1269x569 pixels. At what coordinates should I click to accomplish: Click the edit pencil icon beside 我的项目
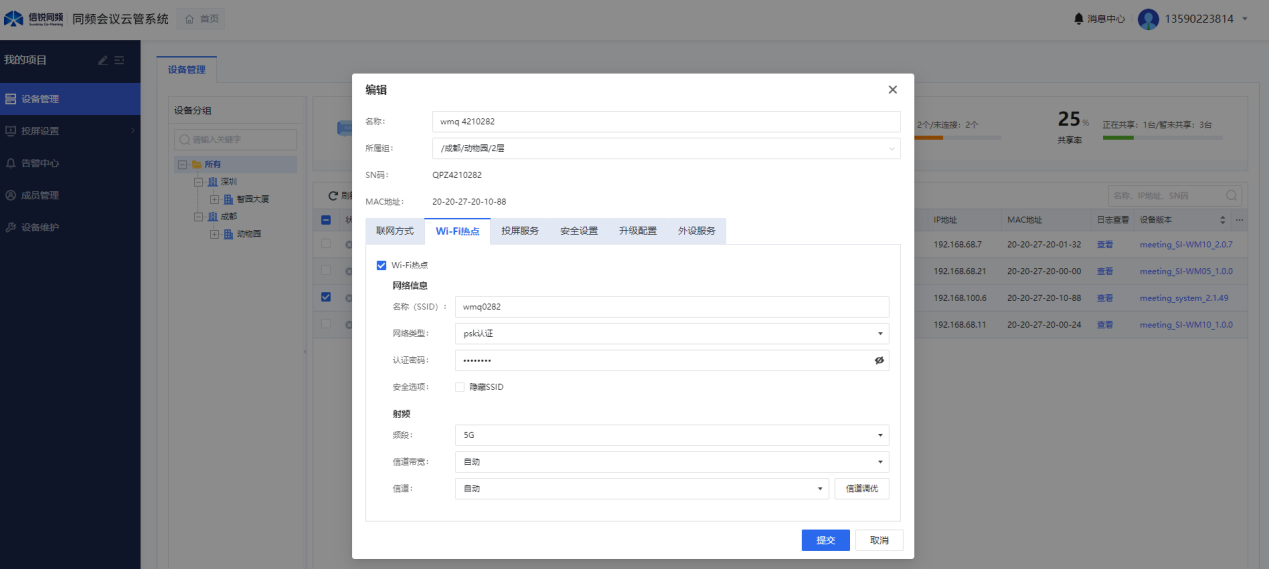click(x=103, y=61)
